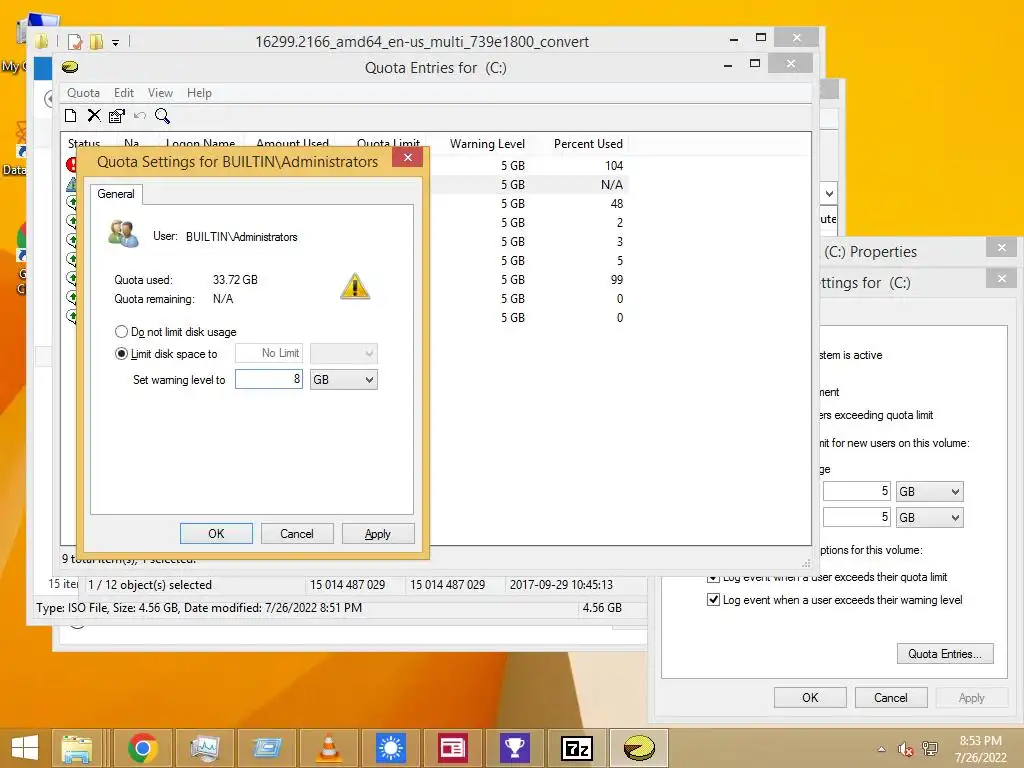Open warning level unit GB dropdown
This screenshot has width=1024, height=768.
pyautogui.click(x=344, y=379)
